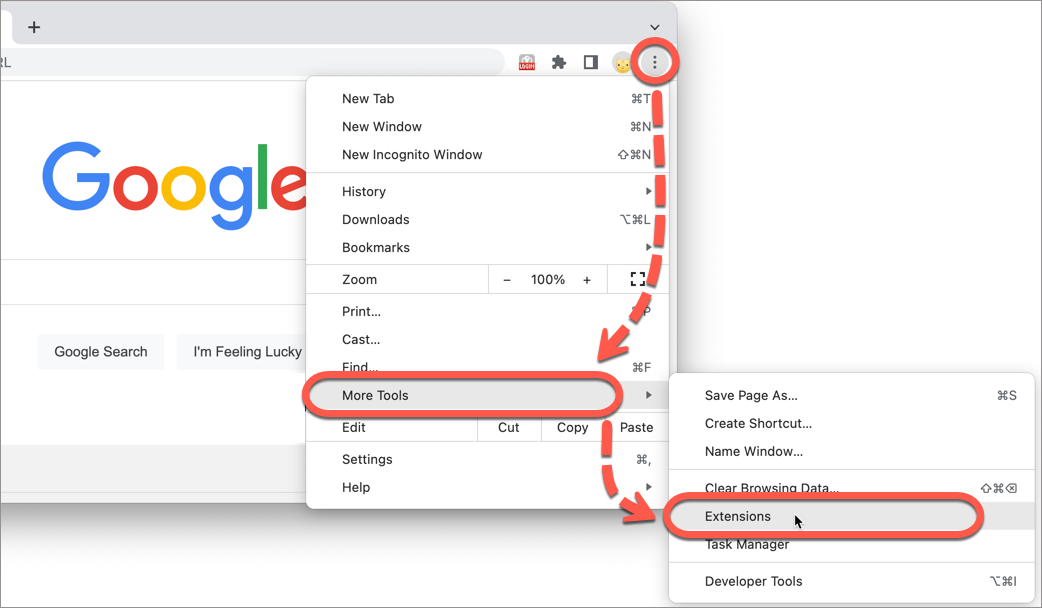The image size is (1042, 608).
Task: Increase zoom with the plus button
Action: pos(587,280)
